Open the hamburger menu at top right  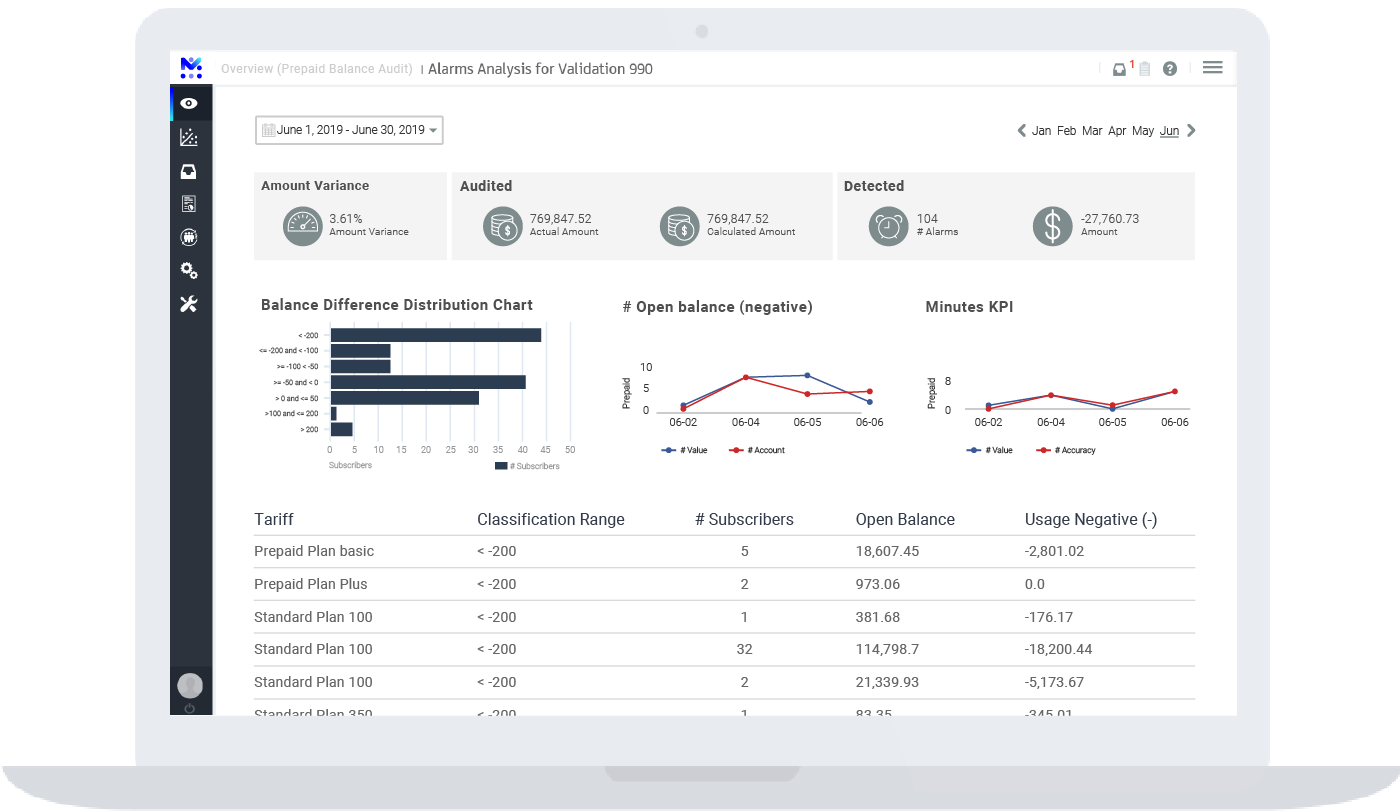click(x=1212, y=67)
